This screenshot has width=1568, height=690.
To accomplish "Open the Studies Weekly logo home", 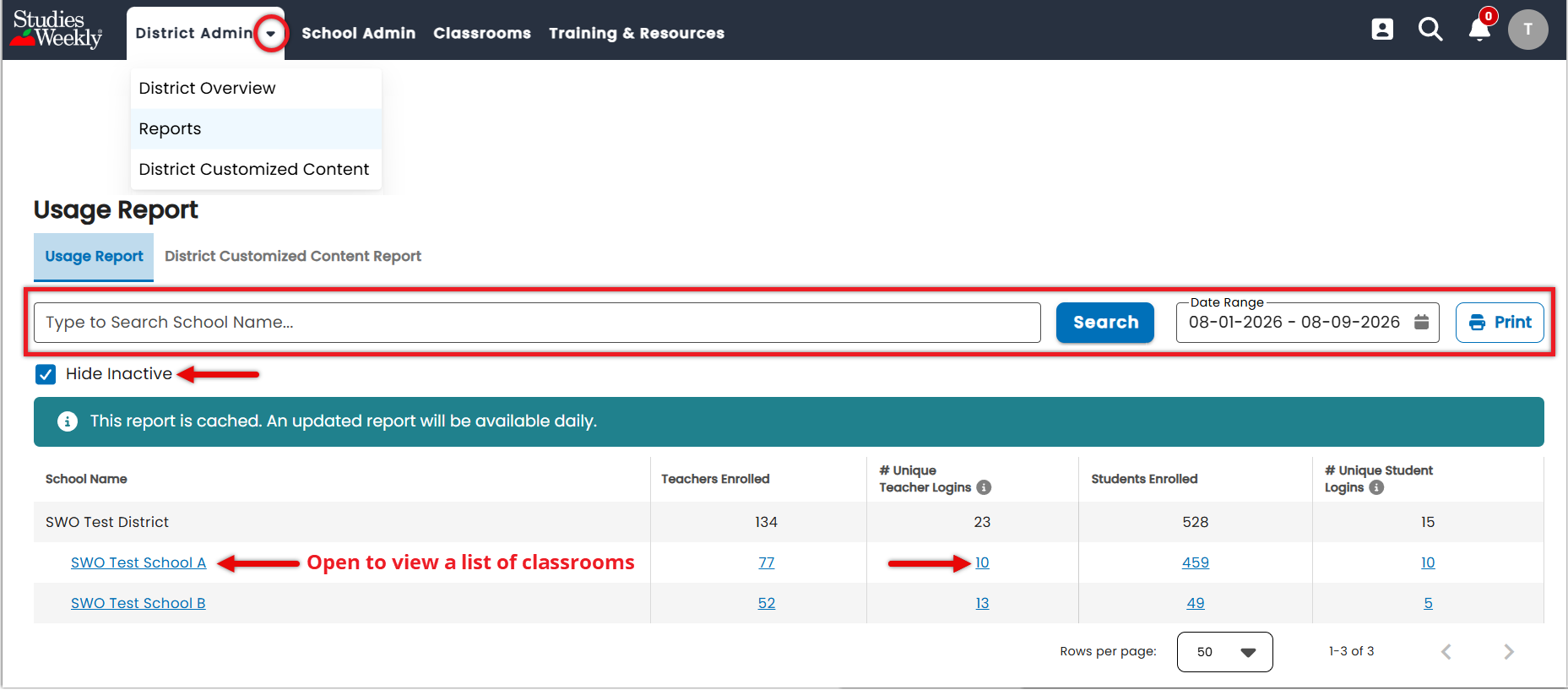I will [x=57, y=30].
